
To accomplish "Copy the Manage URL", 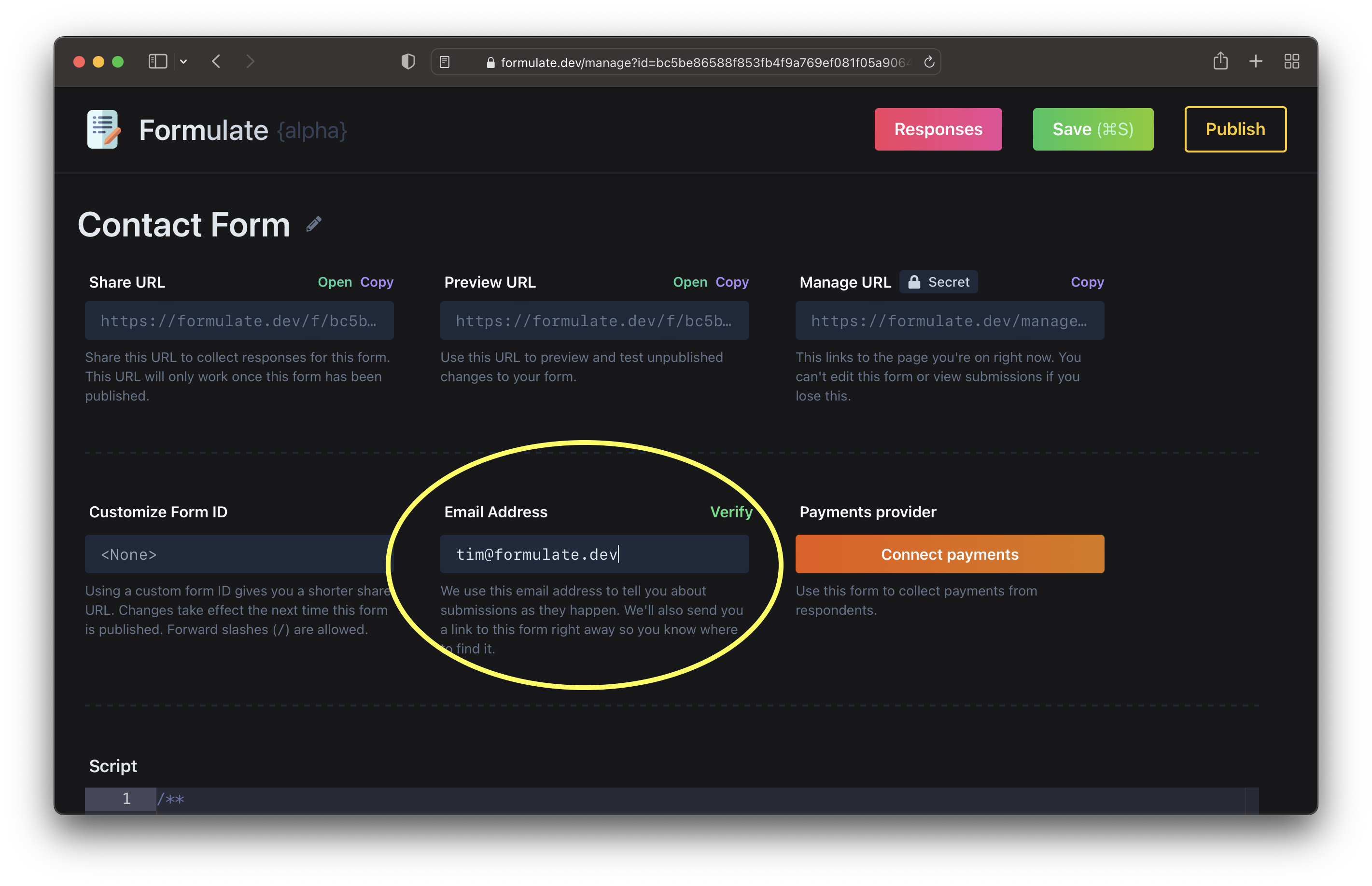I will point(1087,282).
